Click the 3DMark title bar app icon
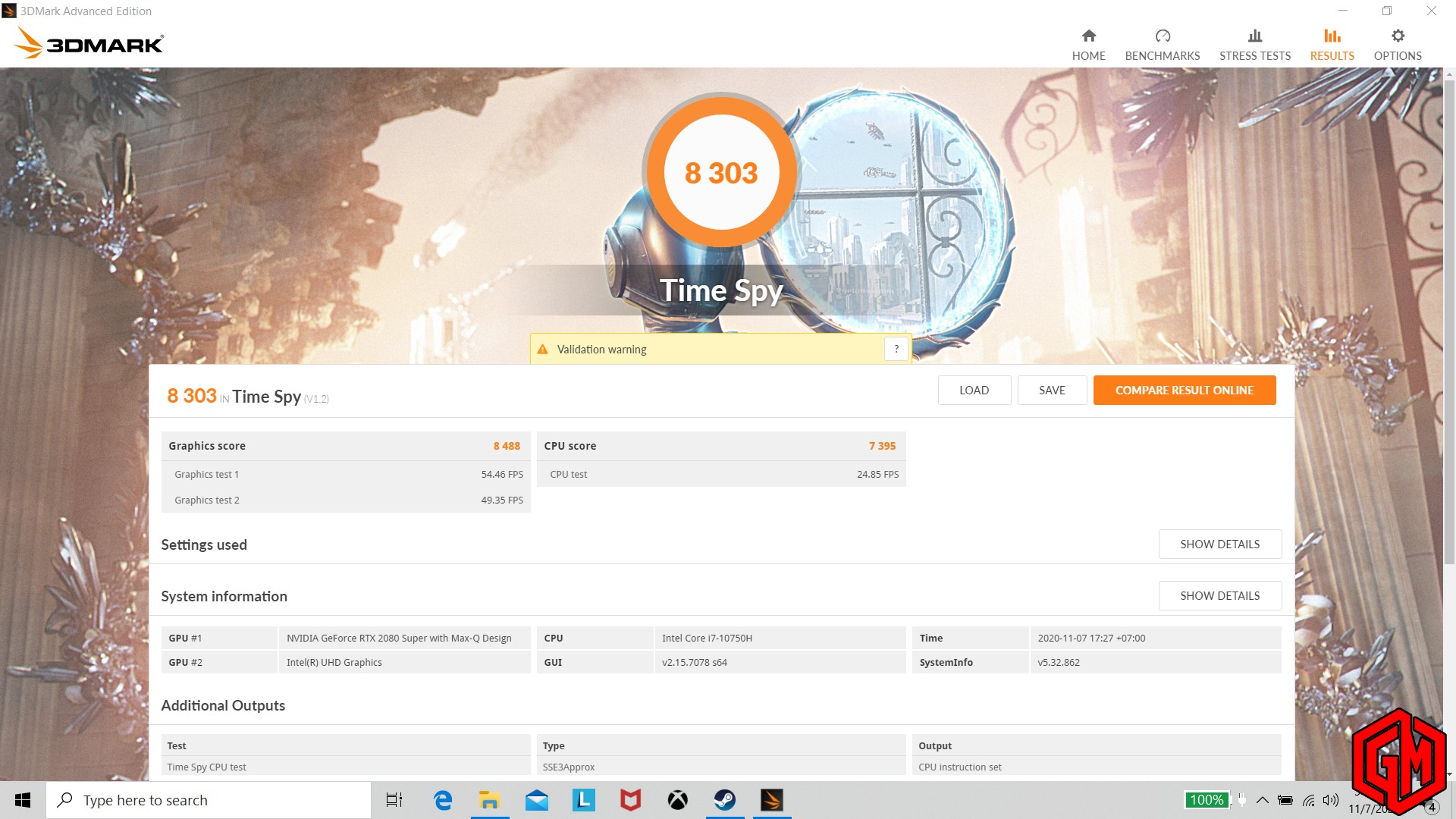 [9, 11]
